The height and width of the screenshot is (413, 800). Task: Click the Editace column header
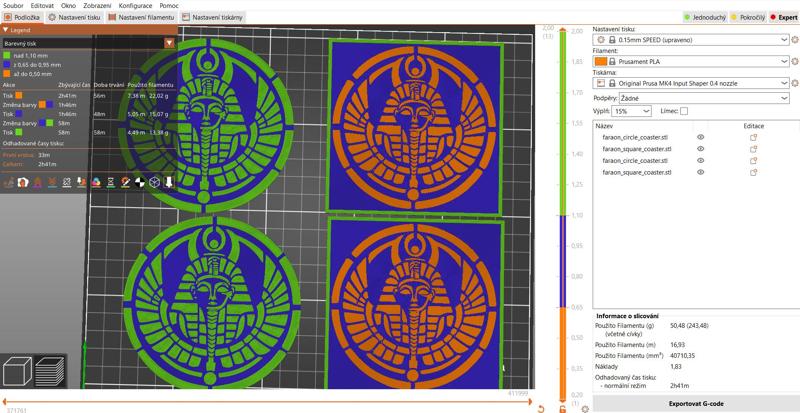click(x=753, y=126)
